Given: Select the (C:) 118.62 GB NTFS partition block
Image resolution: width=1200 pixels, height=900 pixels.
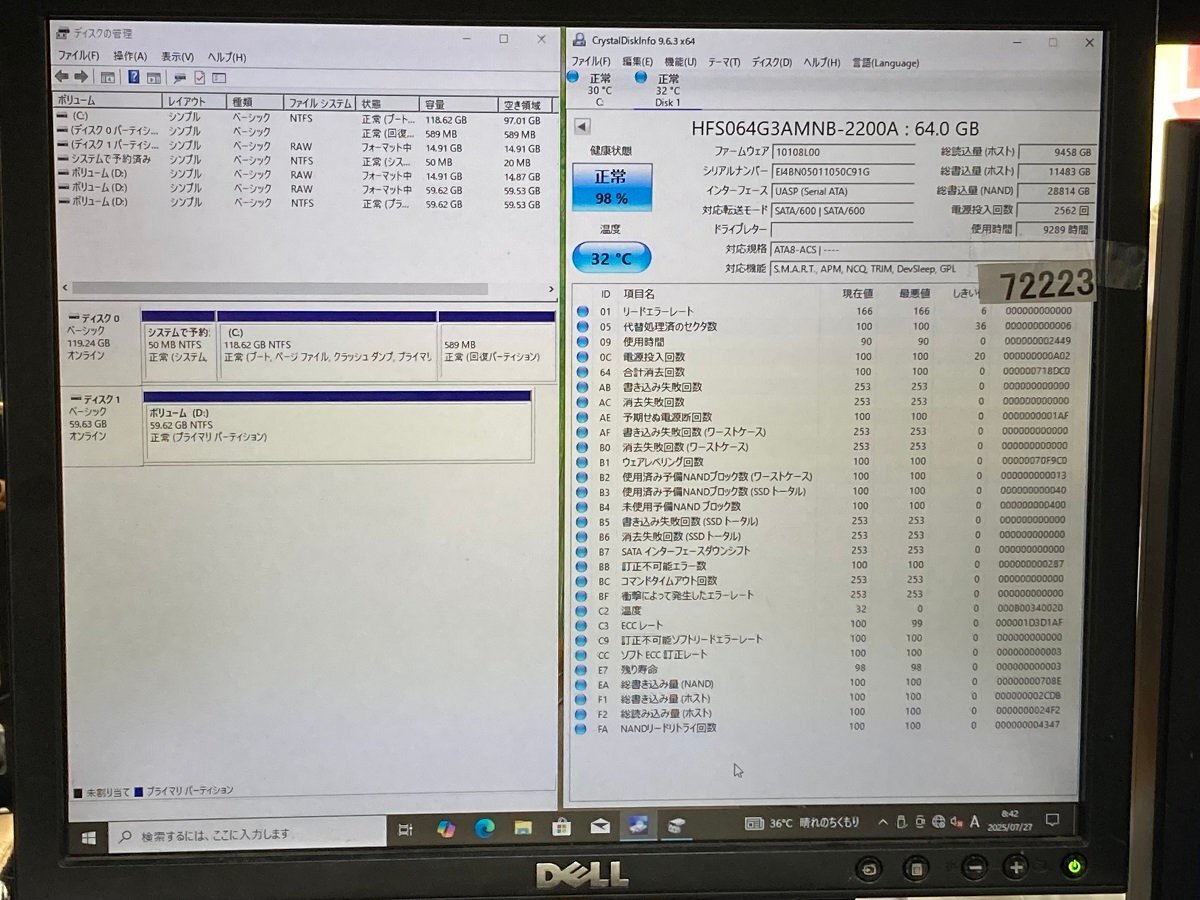Looking at the screenshot, I should (x=327, y=345).
